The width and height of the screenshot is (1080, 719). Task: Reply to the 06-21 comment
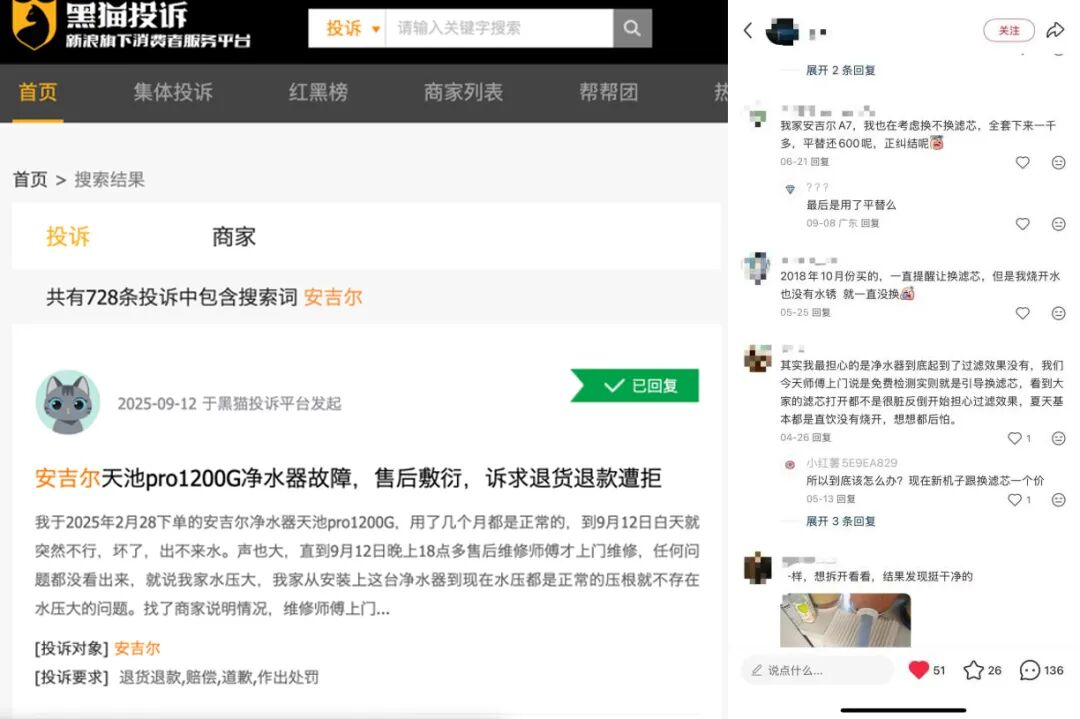(x=820, y=162)
